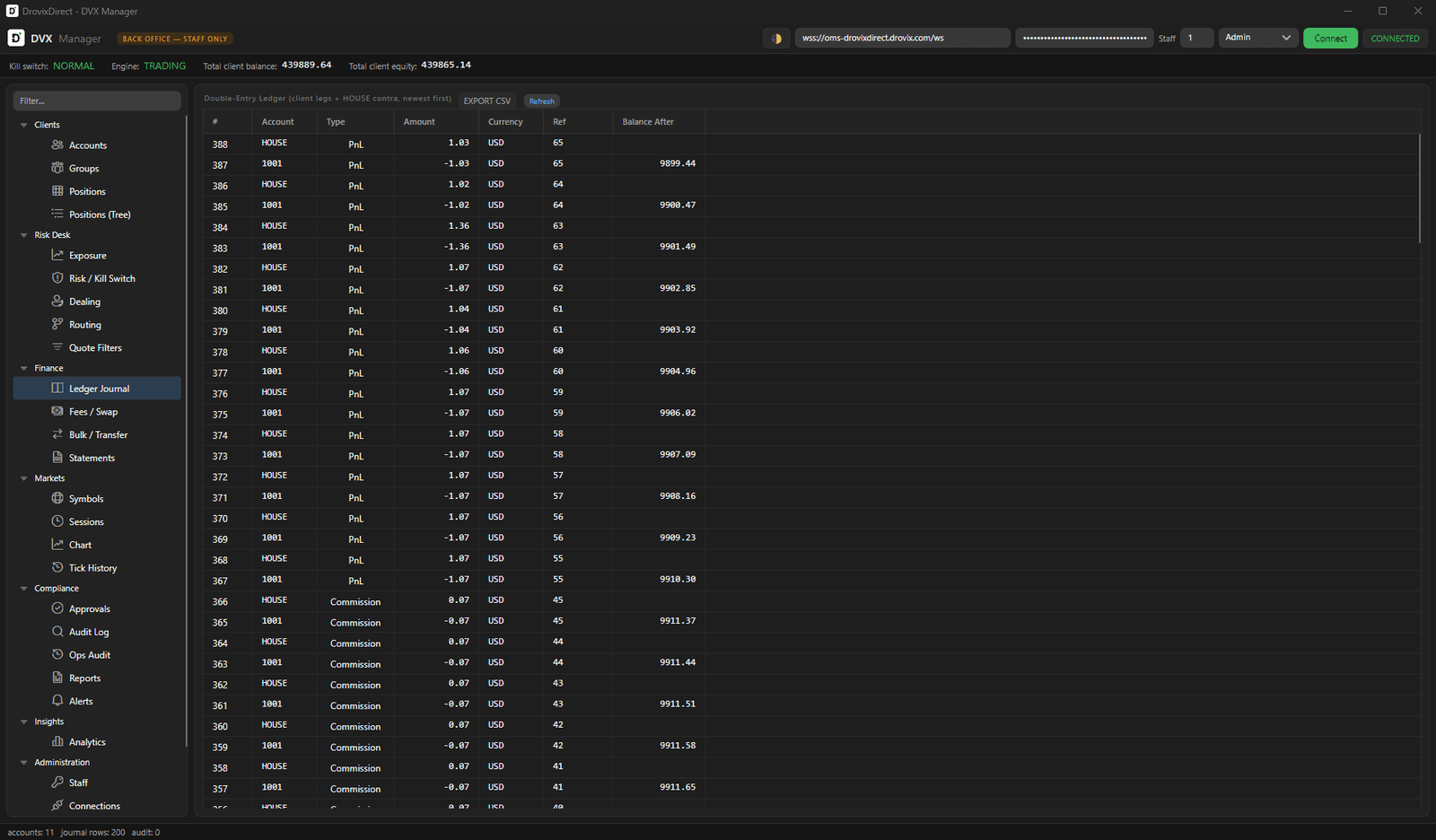Click the EXPORT CSV button
The height and width of the screenshot is (840, 1436).
[x=487, y=101]
